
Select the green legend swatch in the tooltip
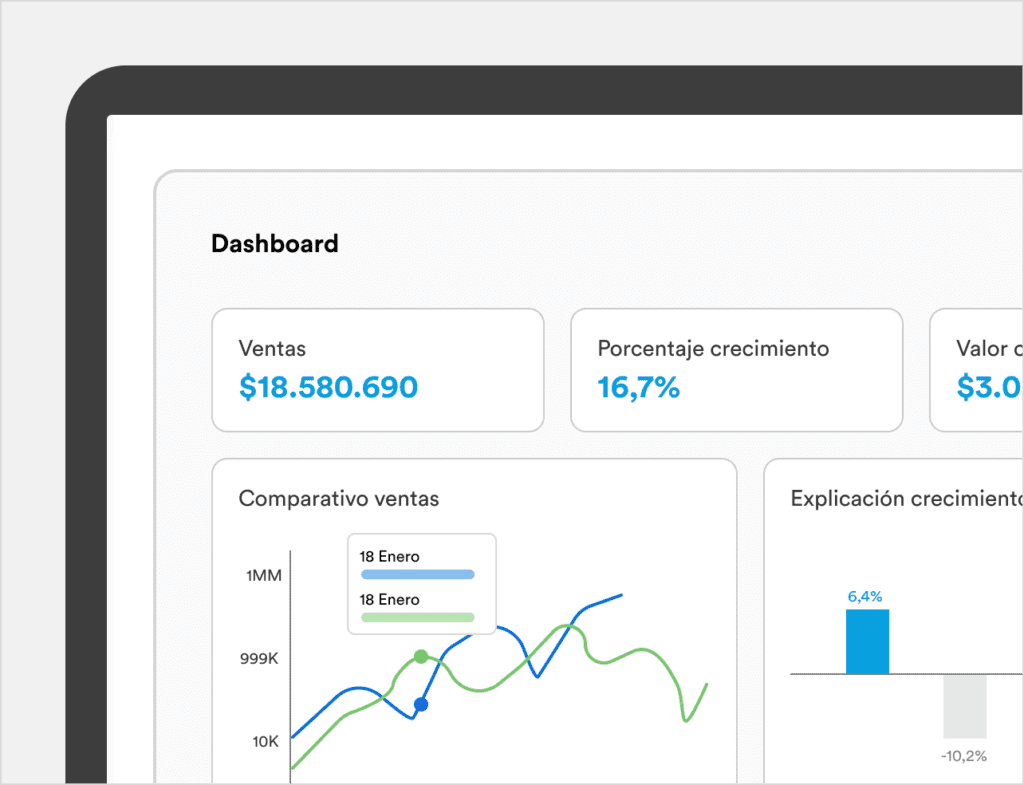pos(417,618)
